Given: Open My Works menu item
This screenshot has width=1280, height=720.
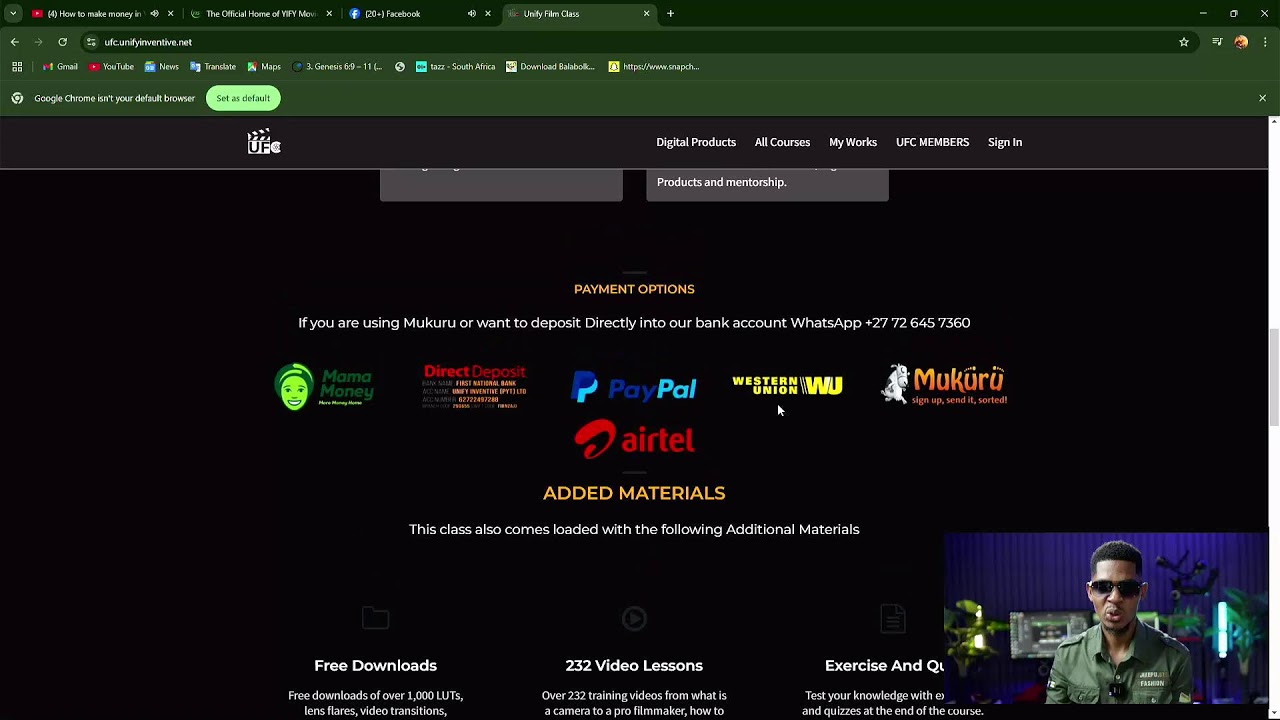Looking at the screenshot, I should pyautogui.click(x=853, y=142).
